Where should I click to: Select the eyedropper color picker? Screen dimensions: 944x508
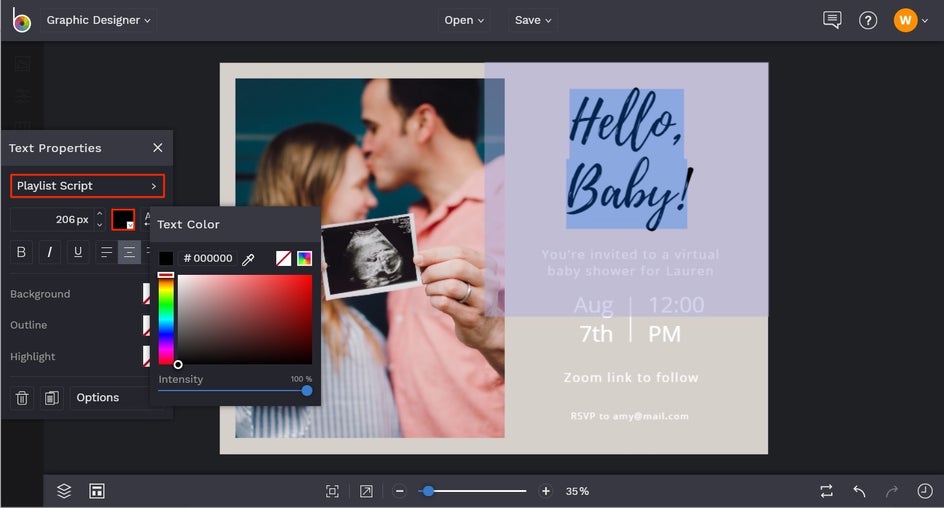coord(248,259)
